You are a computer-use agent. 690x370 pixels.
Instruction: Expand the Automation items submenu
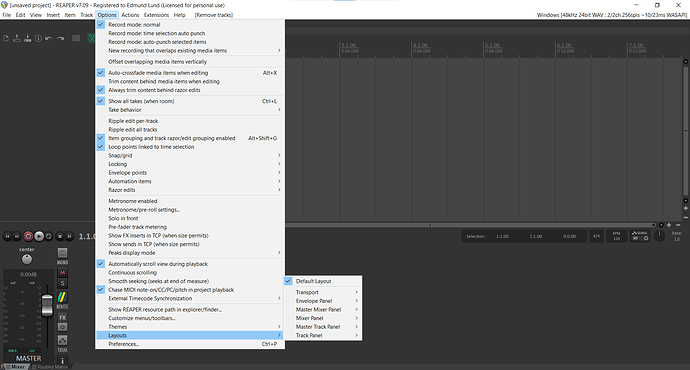[190, 181]
